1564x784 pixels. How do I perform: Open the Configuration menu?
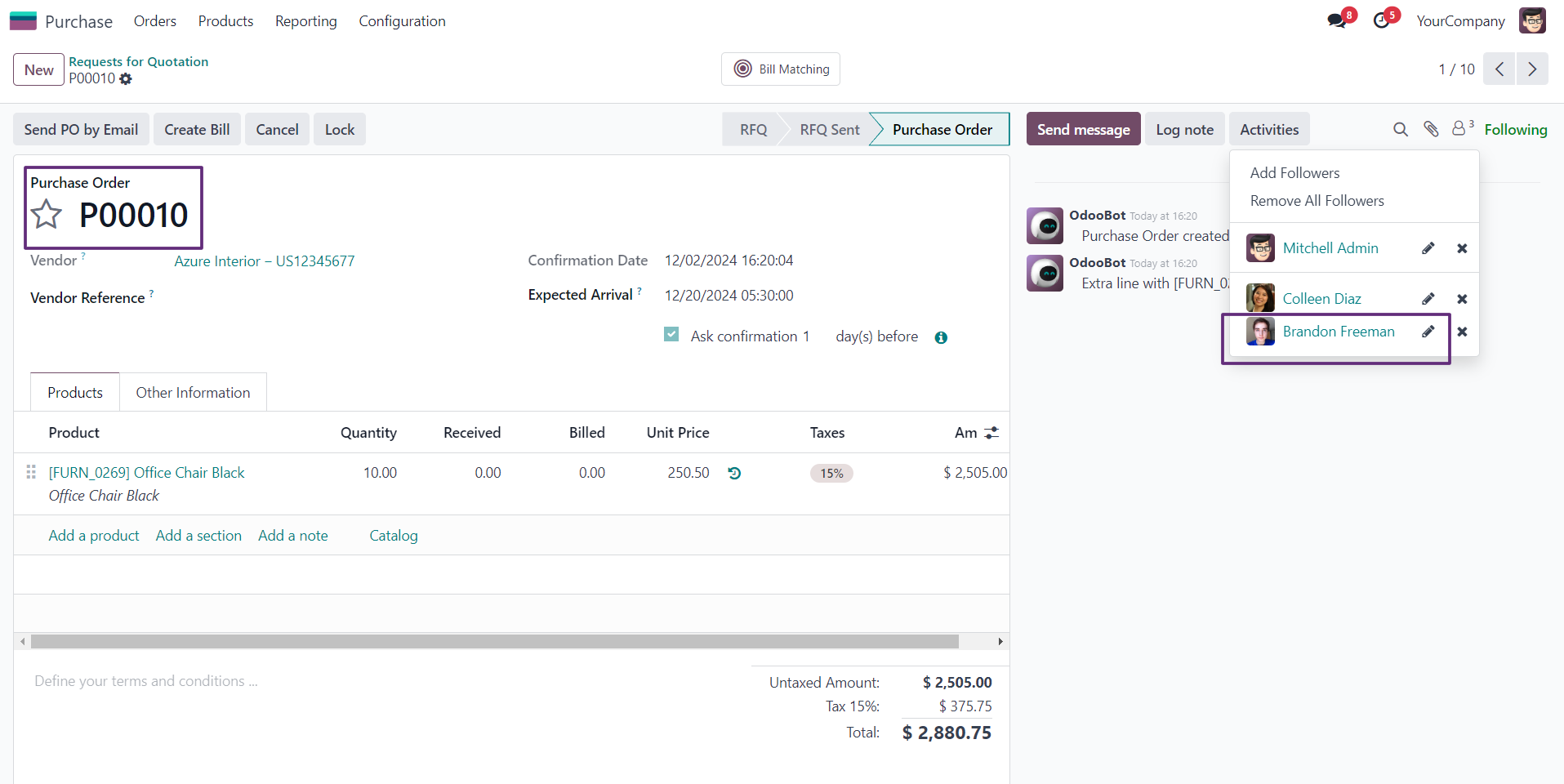(x=402, y=21)
